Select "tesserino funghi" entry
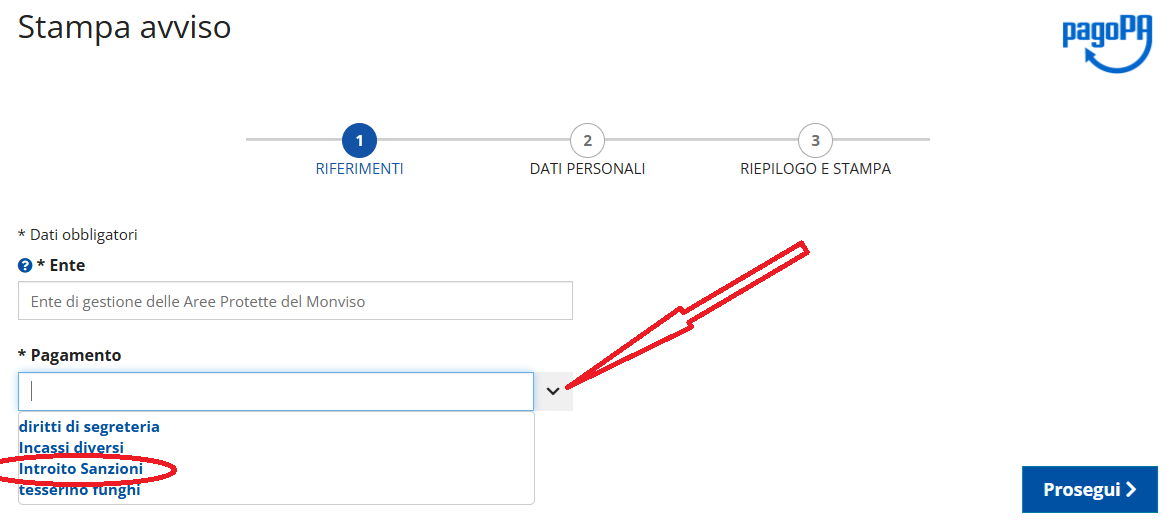Image resolution: width=1174 pixels, height=526 pixels. [79, 491]
